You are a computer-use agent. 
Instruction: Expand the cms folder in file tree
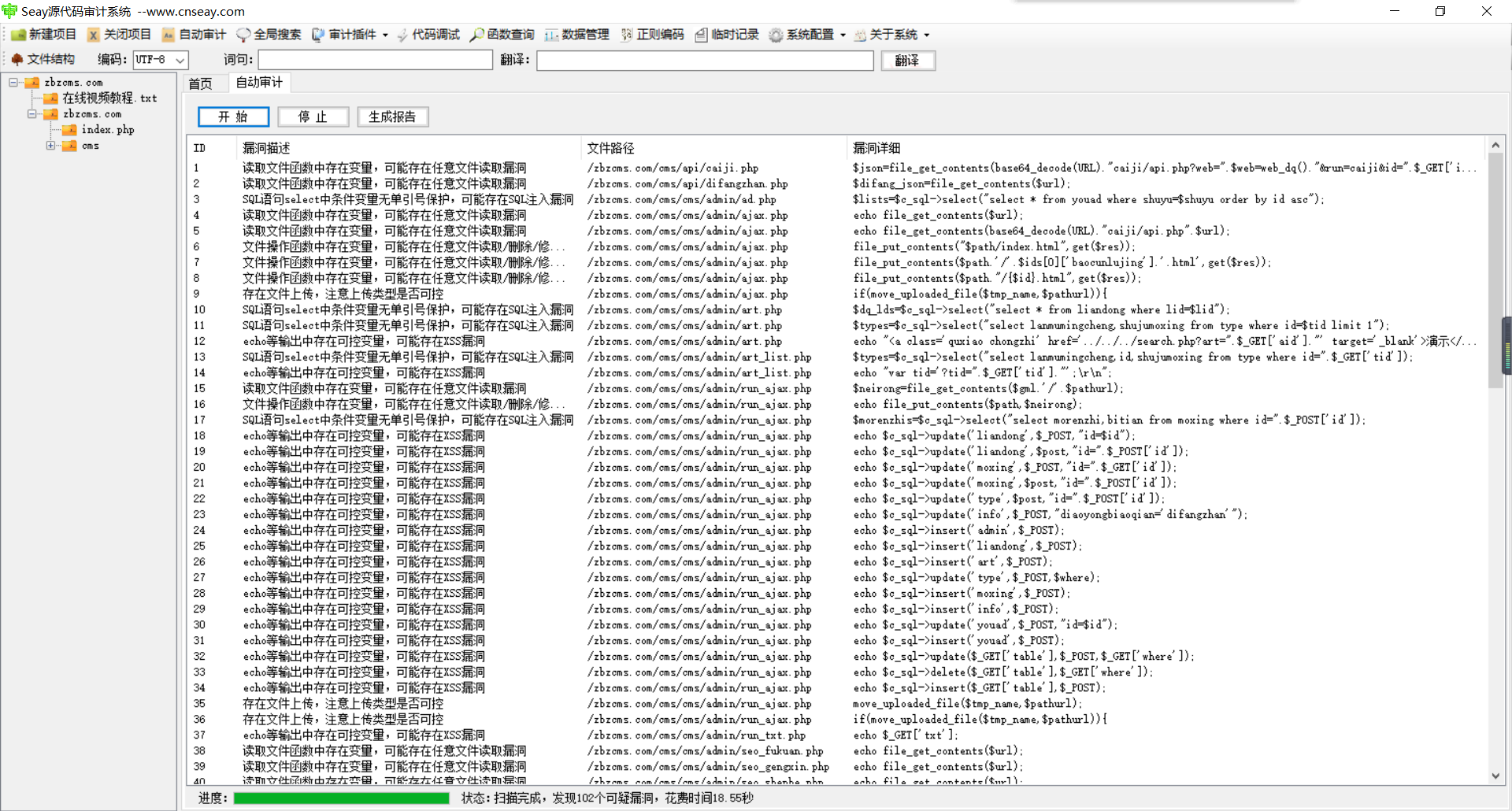[x=50, y=146]
